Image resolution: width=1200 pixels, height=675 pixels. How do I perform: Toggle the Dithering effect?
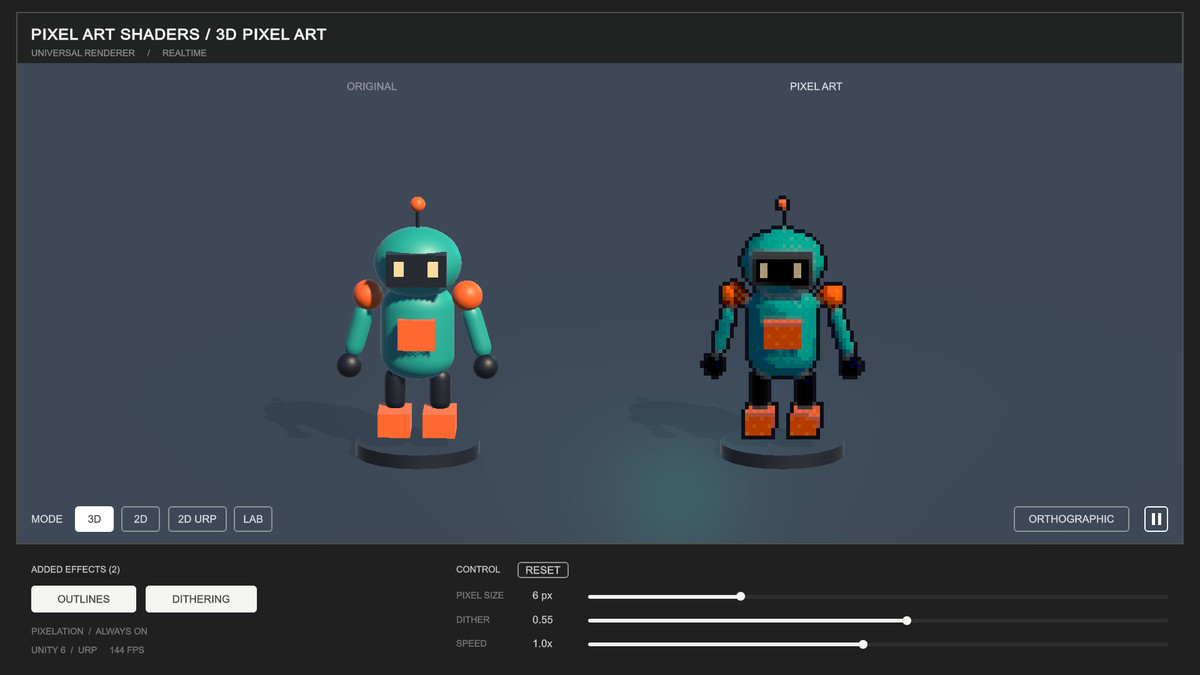[x=201, y=599]
